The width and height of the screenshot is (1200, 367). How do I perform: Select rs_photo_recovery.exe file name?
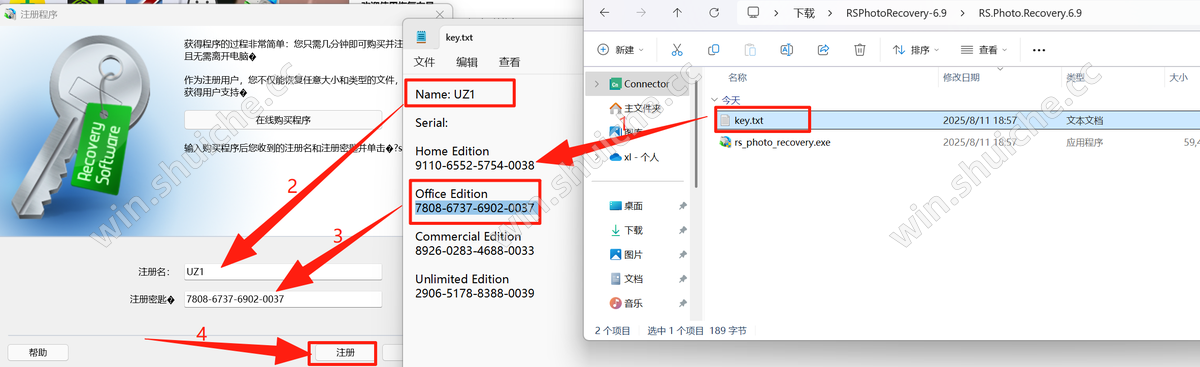[782, 142]
